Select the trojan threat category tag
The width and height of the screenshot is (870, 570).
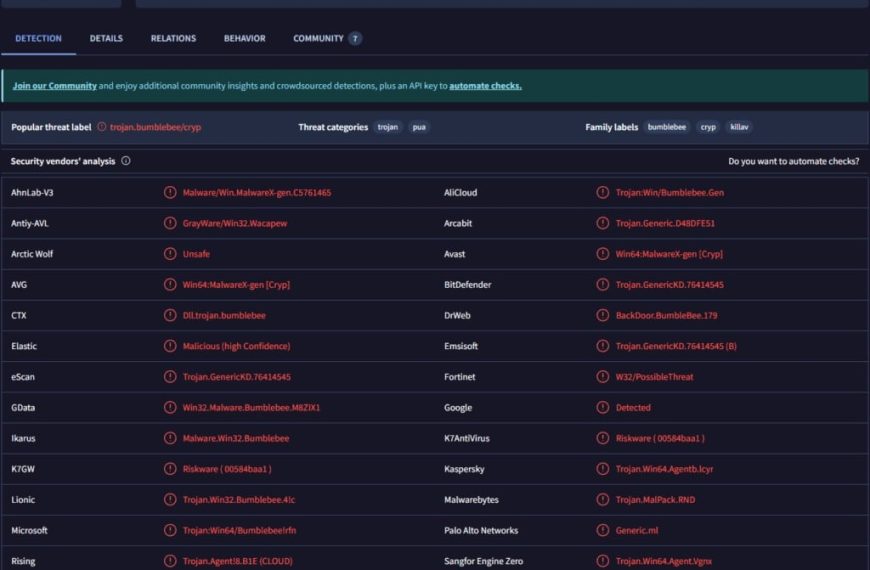[x=387, y=127]
